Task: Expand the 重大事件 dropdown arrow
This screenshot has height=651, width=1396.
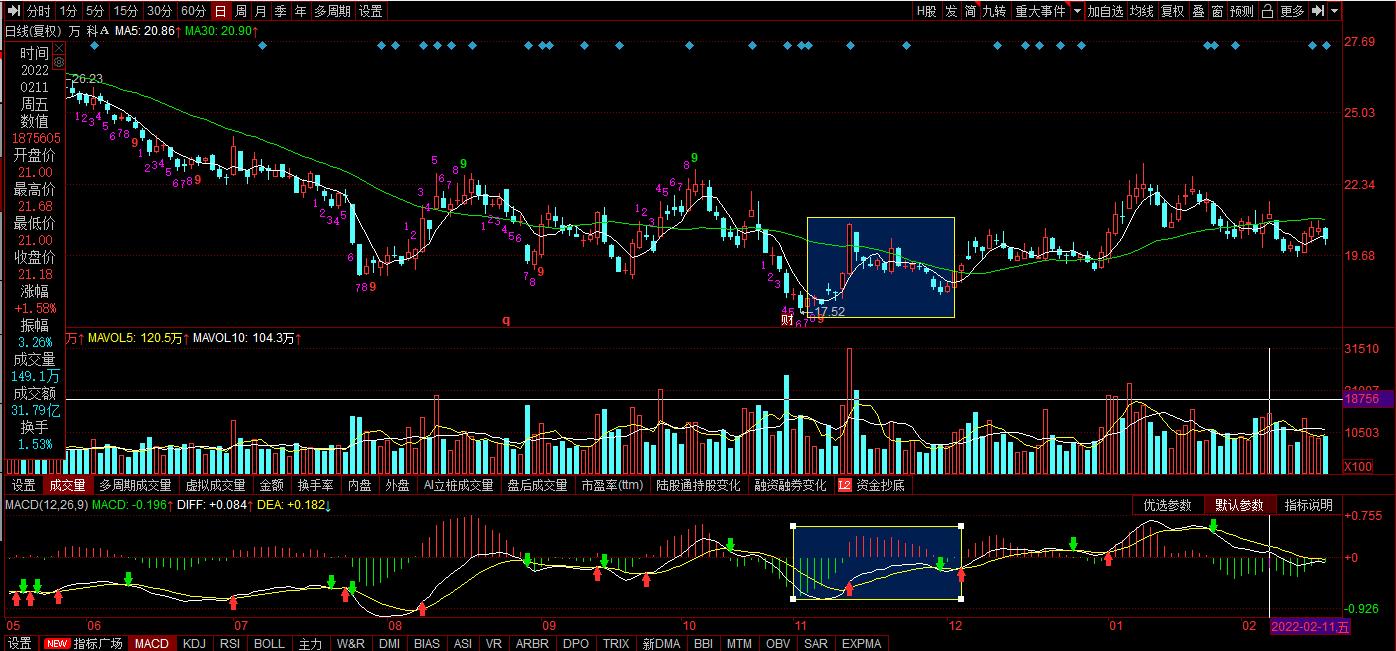Action: point(1077,11)
